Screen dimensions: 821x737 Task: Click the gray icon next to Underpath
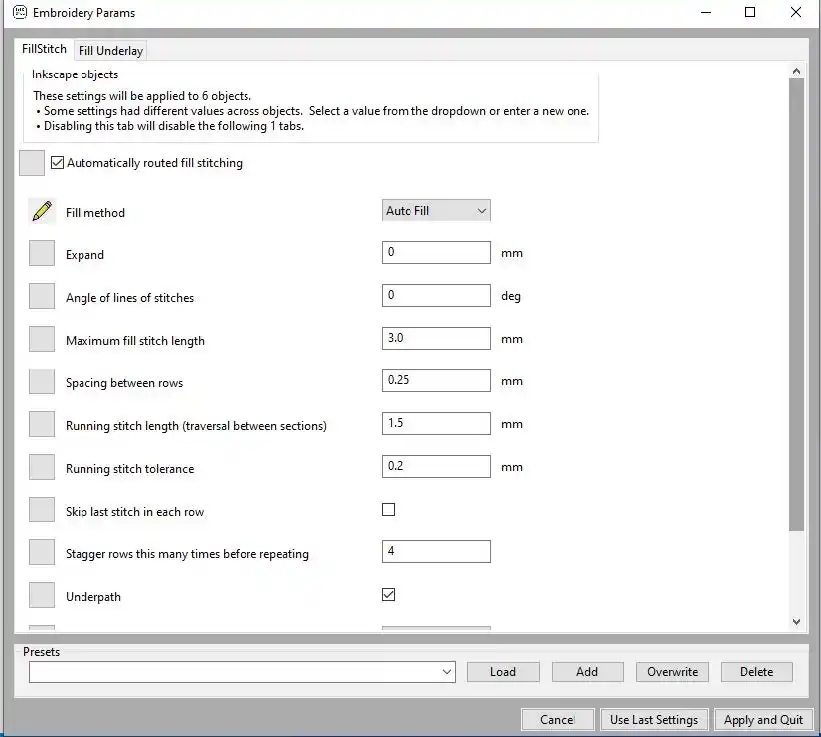click(x=42, y=596)
